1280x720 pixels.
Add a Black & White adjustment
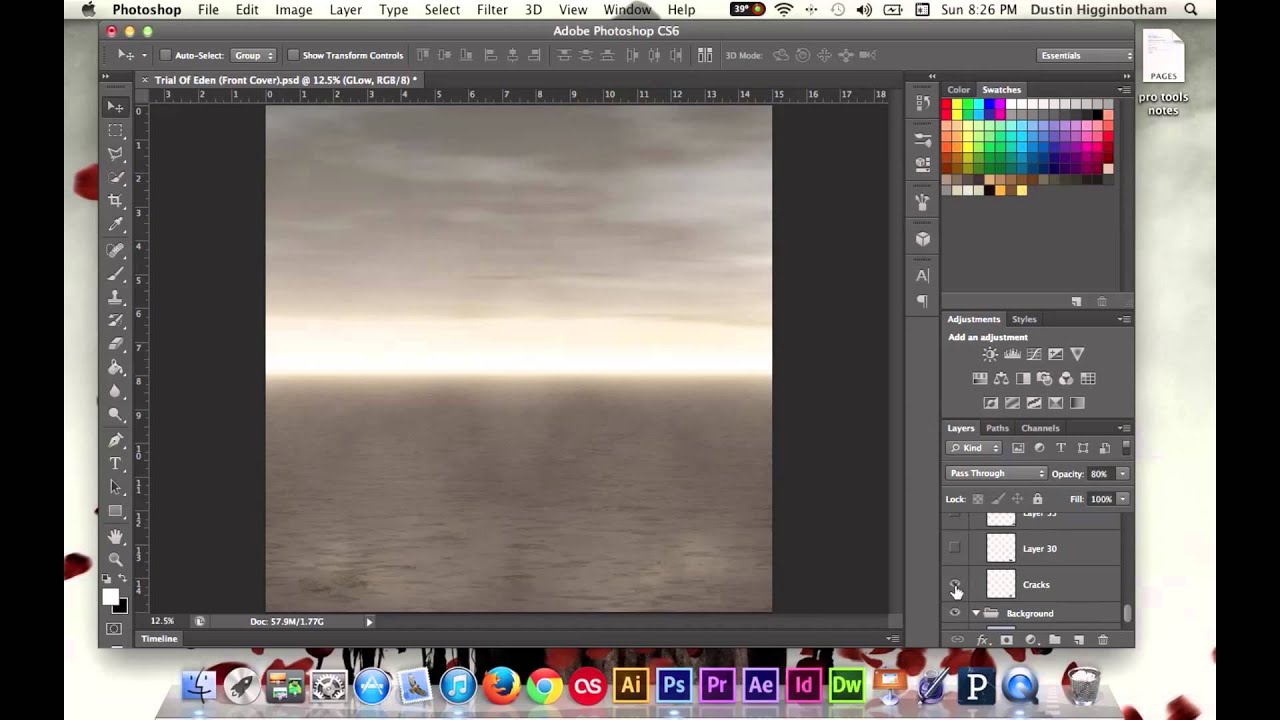[1023, 379]
